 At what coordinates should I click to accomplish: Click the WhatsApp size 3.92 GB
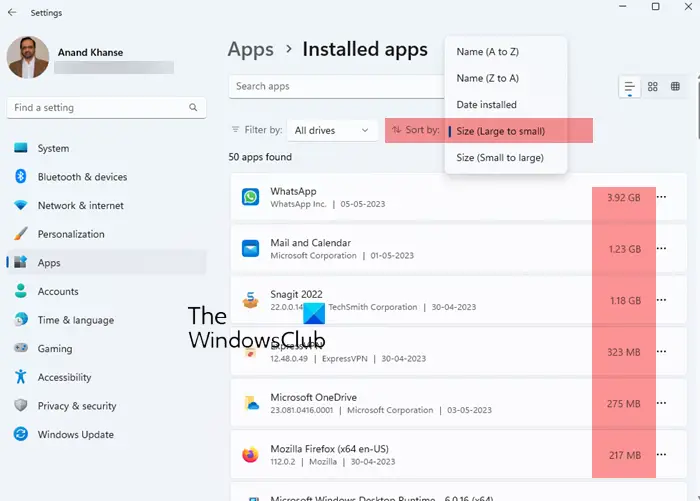pos(624,198)
